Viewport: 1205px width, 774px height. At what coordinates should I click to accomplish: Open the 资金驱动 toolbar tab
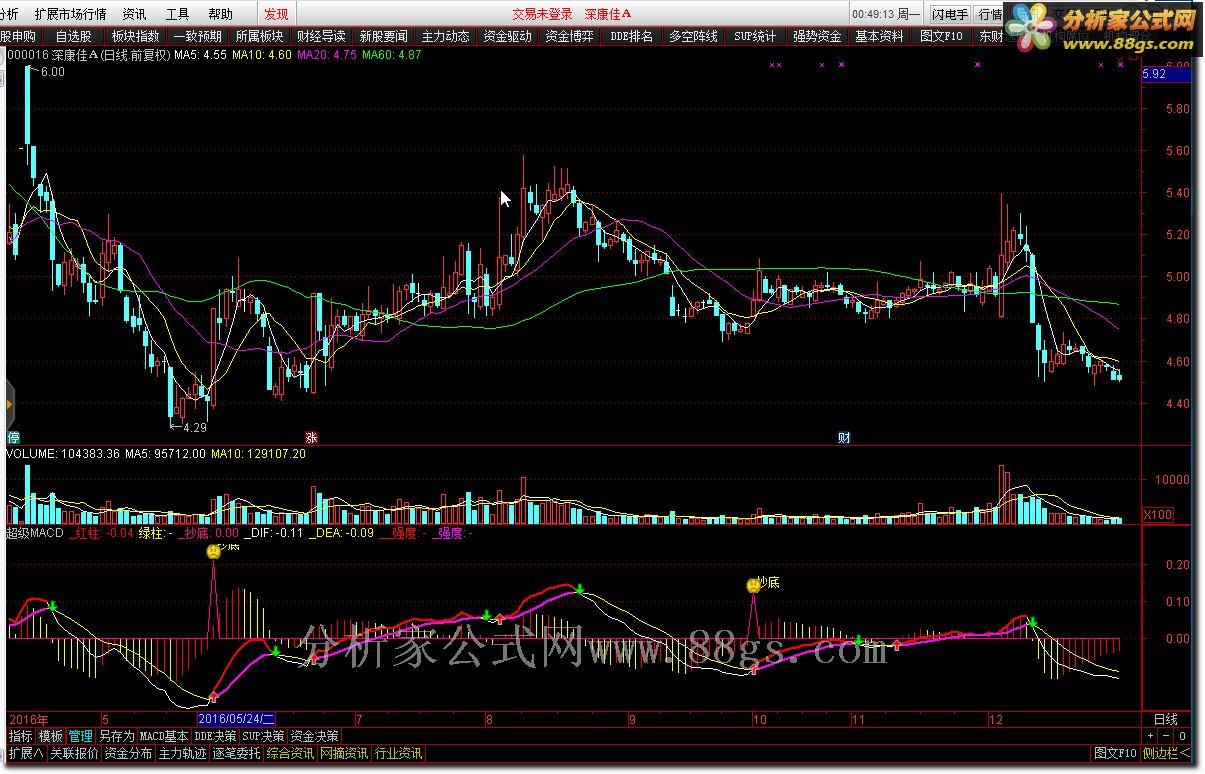tap(507, 36)
